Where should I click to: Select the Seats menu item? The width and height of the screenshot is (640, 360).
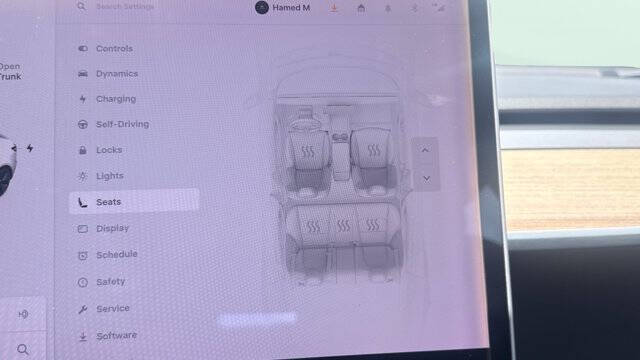pos(134,202)
